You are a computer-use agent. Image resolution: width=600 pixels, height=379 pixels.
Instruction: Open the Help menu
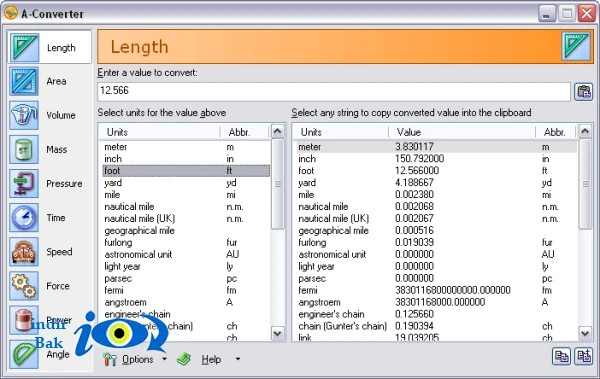coord(211,359)
